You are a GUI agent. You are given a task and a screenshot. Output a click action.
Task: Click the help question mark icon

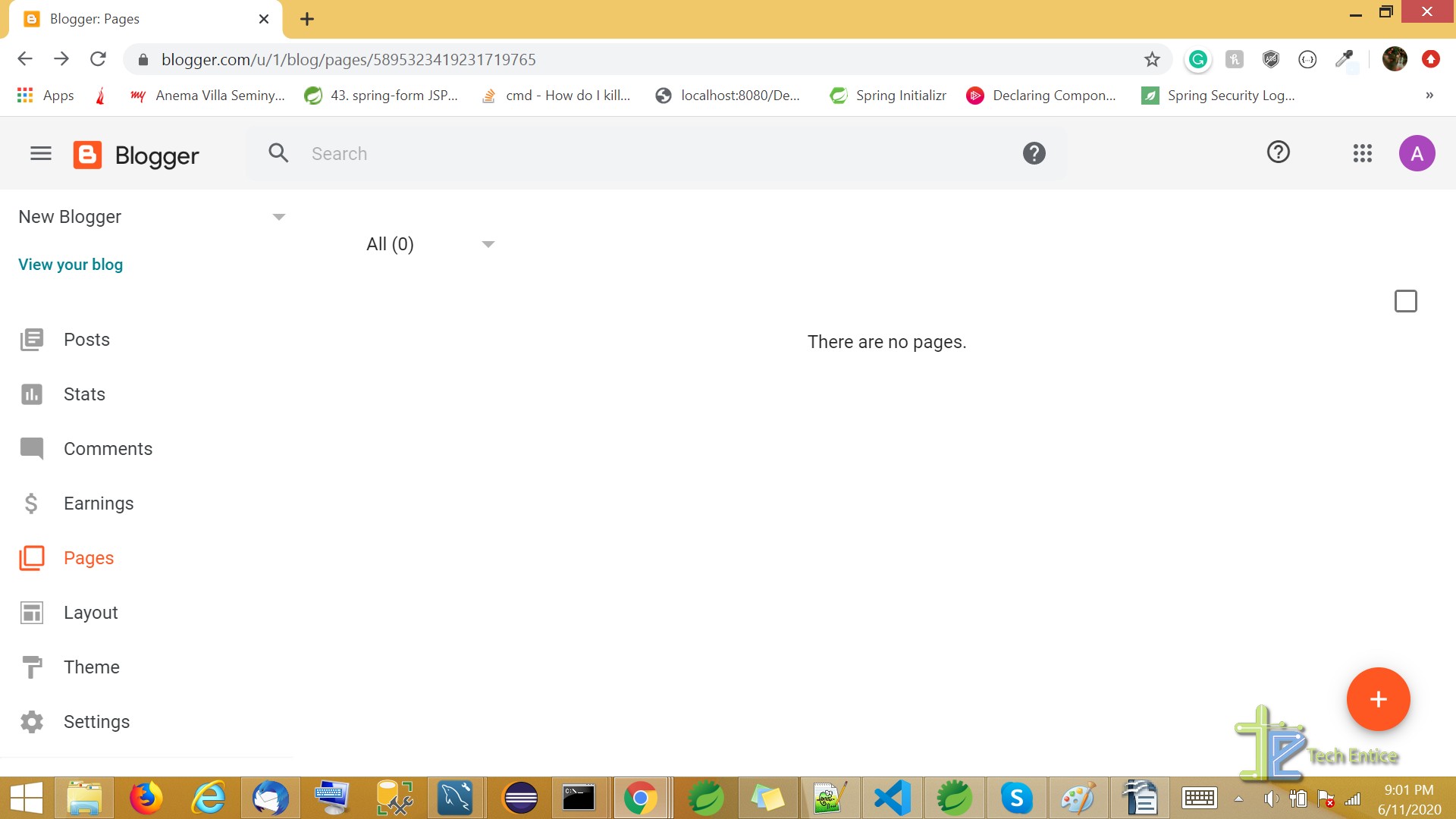click(1278, 153)
